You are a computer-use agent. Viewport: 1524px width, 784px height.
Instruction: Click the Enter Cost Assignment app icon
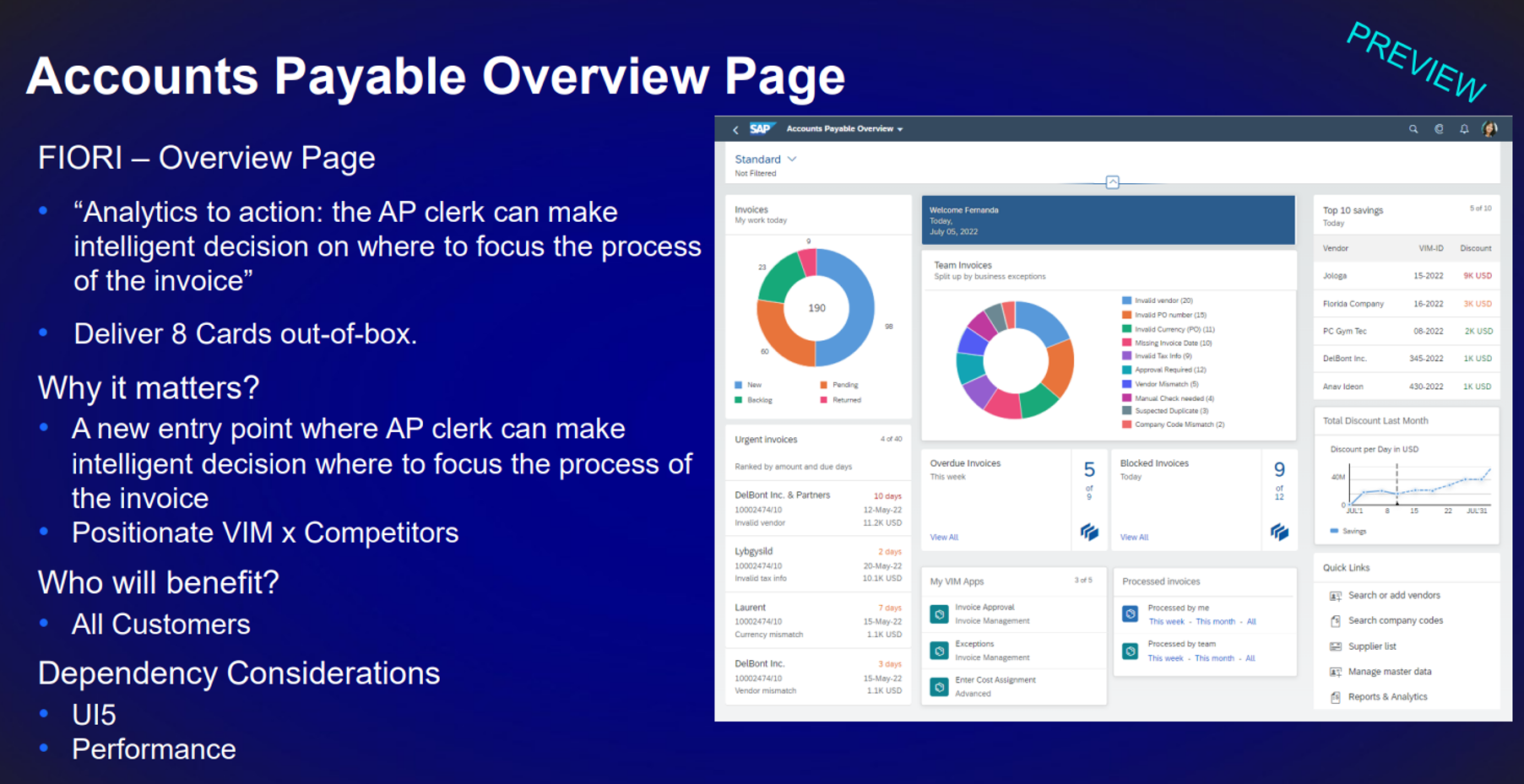pos(939,687)
